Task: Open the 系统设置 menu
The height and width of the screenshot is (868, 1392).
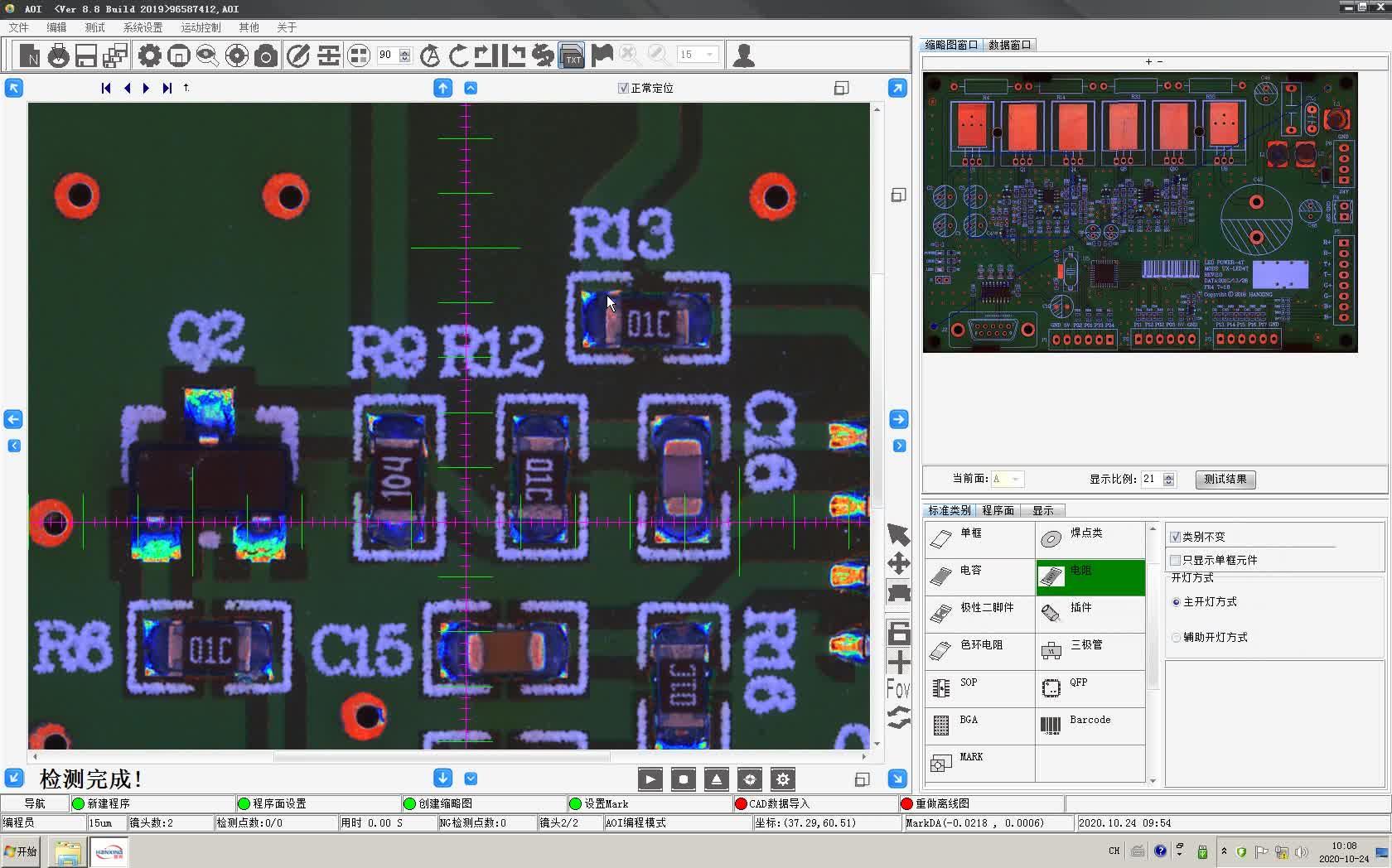Action: click(x=143, y=27)
